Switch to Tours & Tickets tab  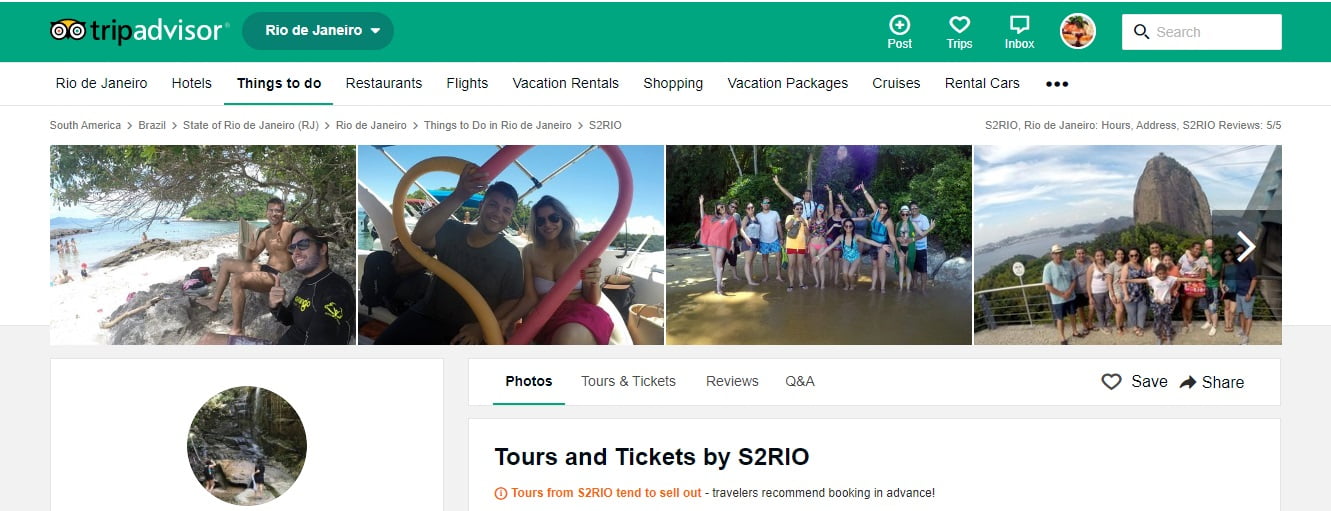pyautogui.click(x=628, y=381)
